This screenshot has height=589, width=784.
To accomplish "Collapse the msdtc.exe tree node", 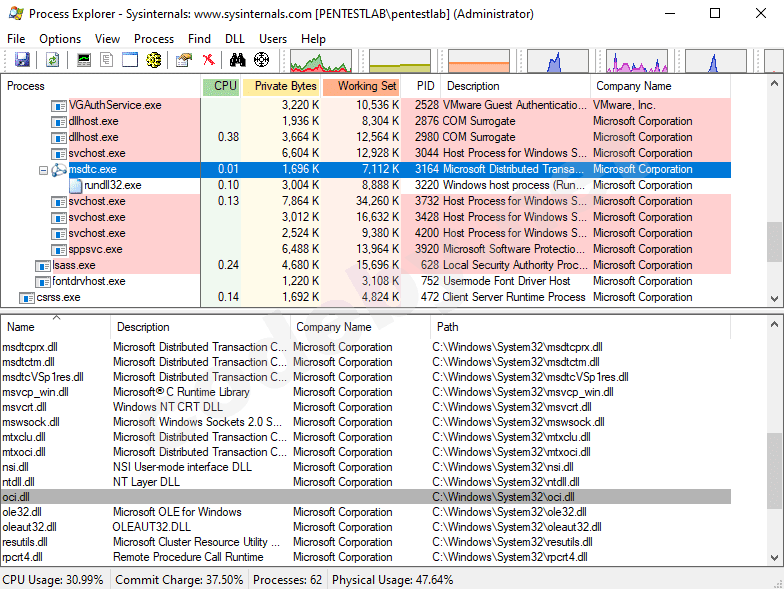I will (x=44, y=170).
